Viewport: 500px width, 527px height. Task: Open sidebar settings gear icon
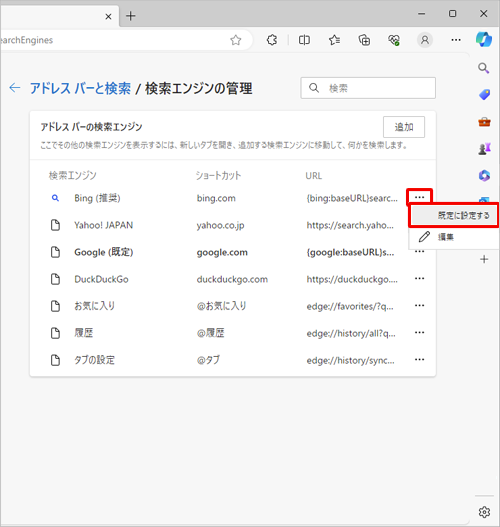point(484,512)
